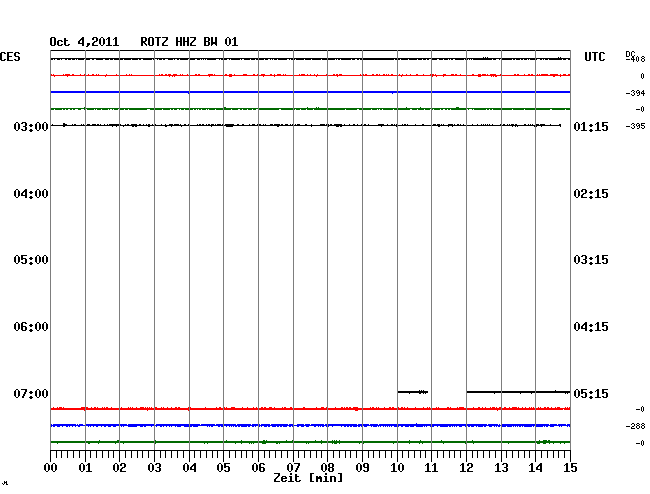Click the '00' minute tick label
The width and height of the screenshot is (650, 494).
point(51,468)
